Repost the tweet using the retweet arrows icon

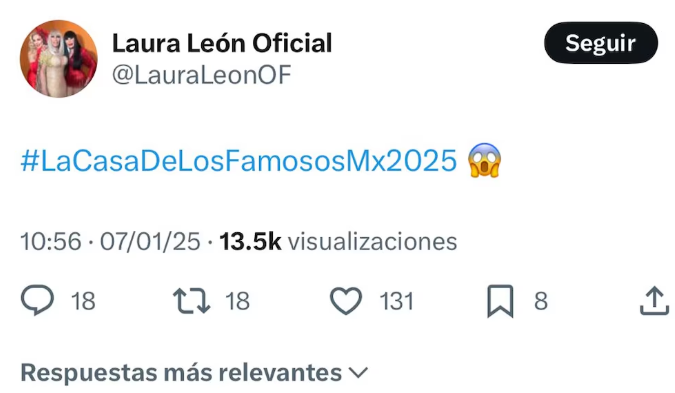coord(192,300)
